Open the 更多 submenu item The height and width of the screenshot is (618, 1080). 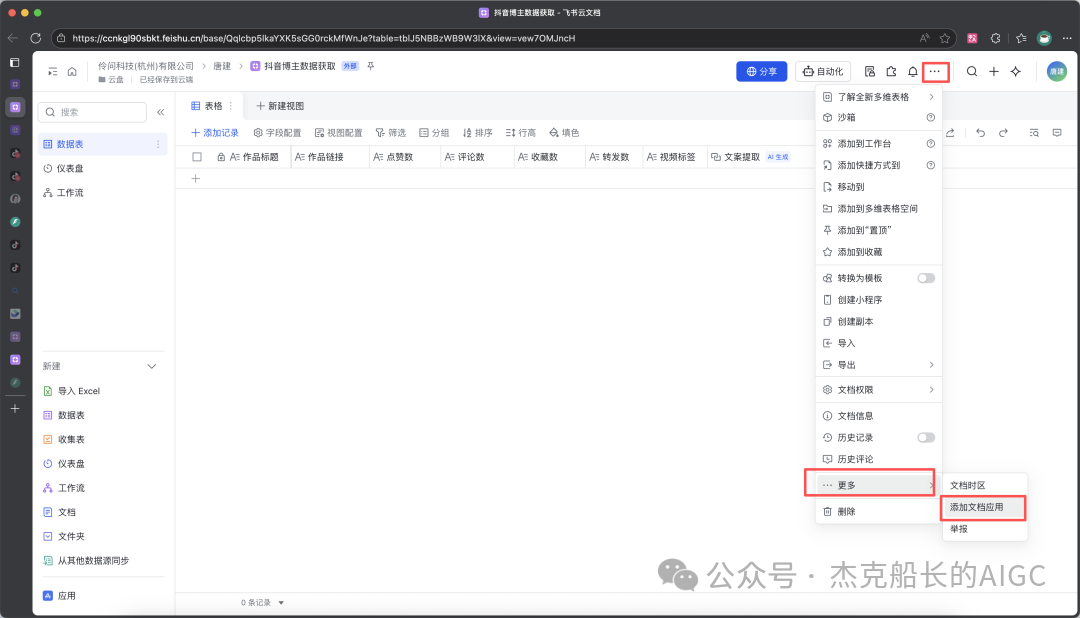click(878, 485)
